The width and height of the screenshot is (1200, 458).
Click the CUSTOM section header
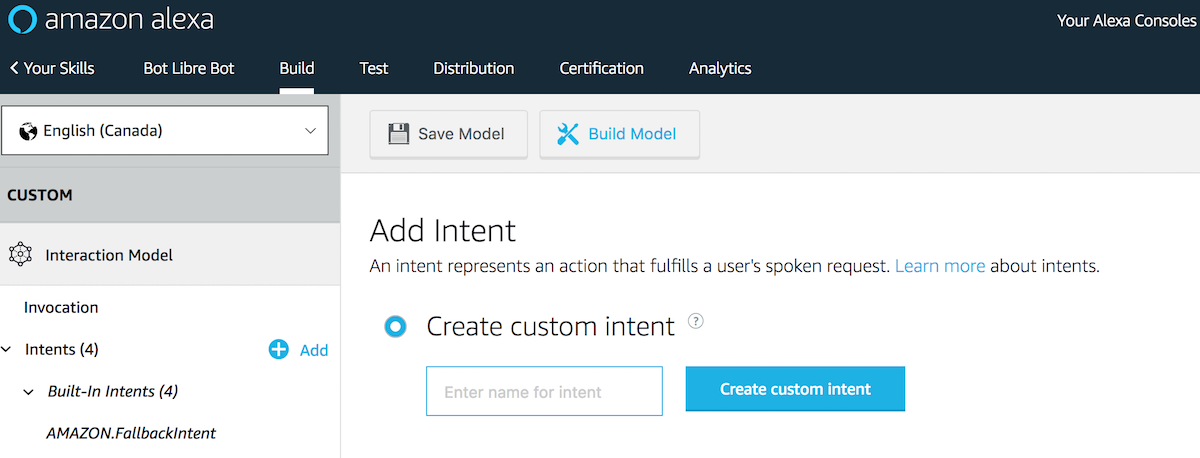click(170, 195)
